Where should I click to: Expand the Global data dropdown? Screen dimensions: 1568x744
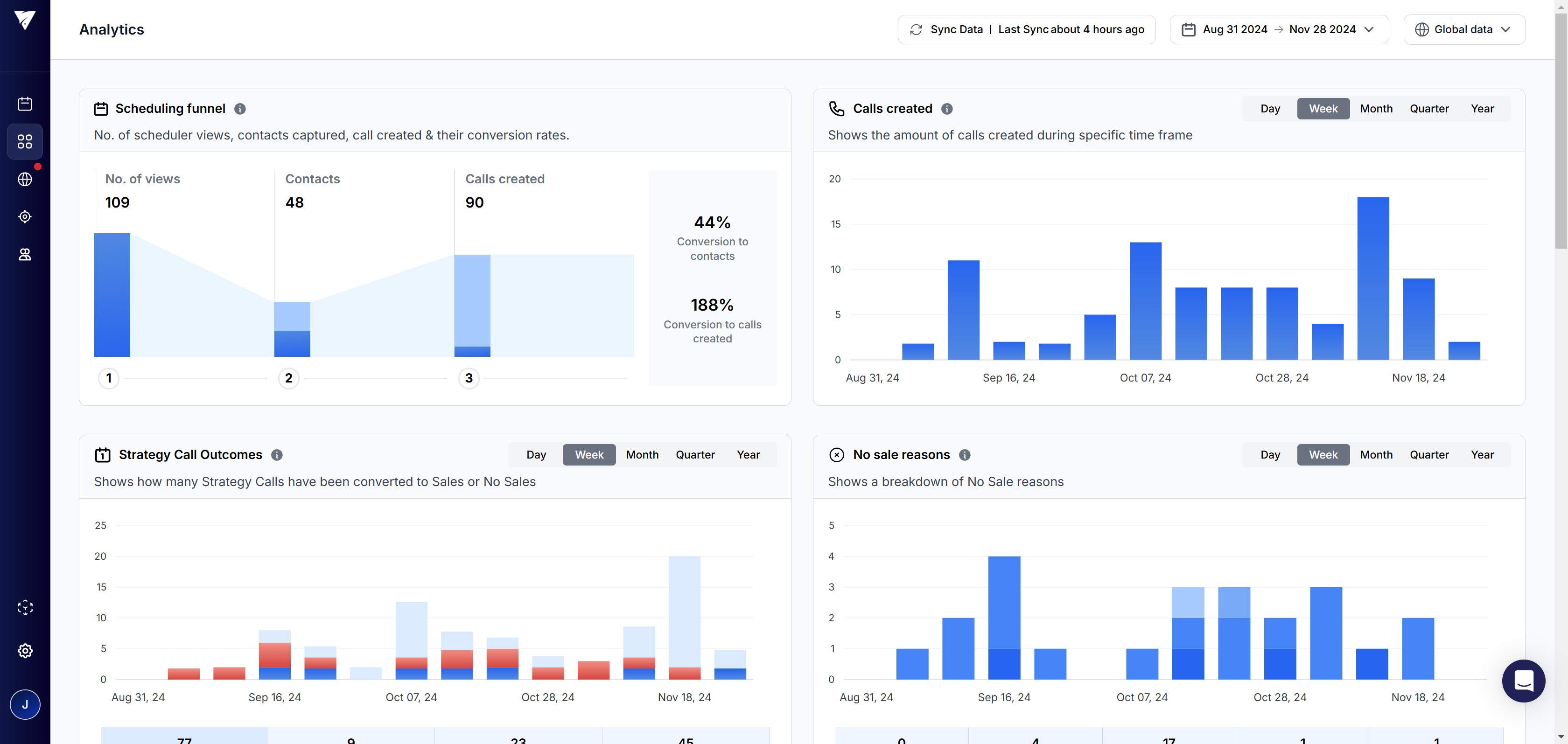coord(1463,30)
